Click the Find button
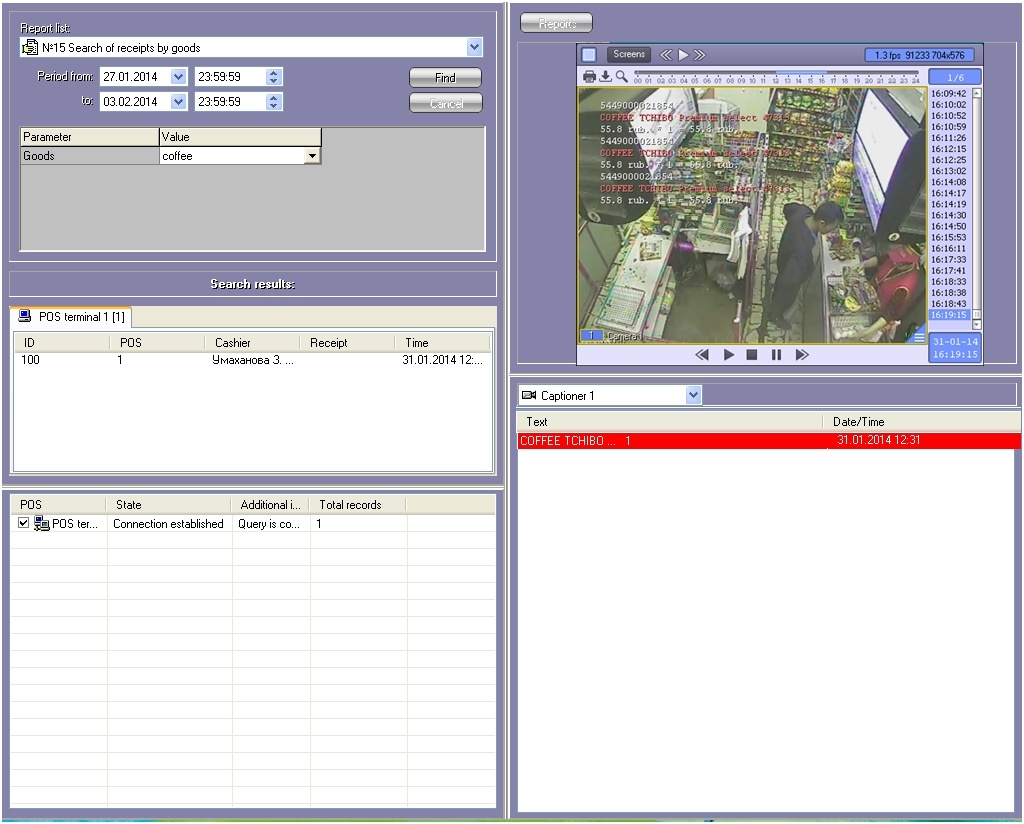The height and width of the screenshot is (824, 1024). tap(445, 78)
